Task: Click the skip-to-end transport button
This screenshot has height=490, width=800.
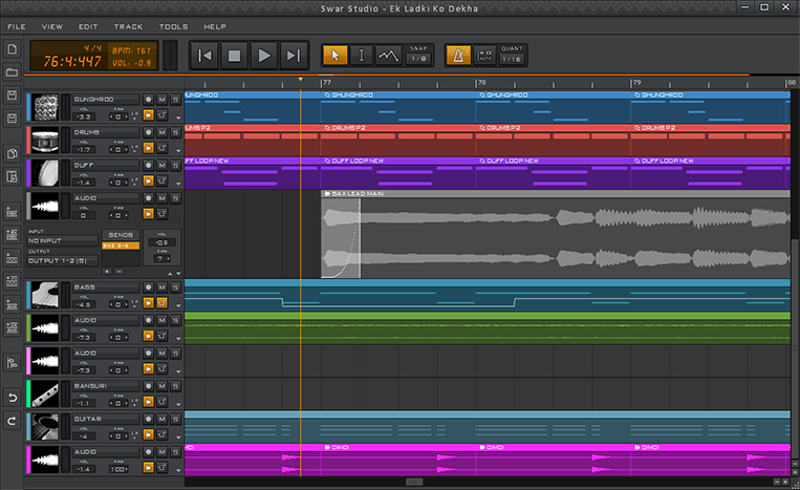Action: (293, 55)
